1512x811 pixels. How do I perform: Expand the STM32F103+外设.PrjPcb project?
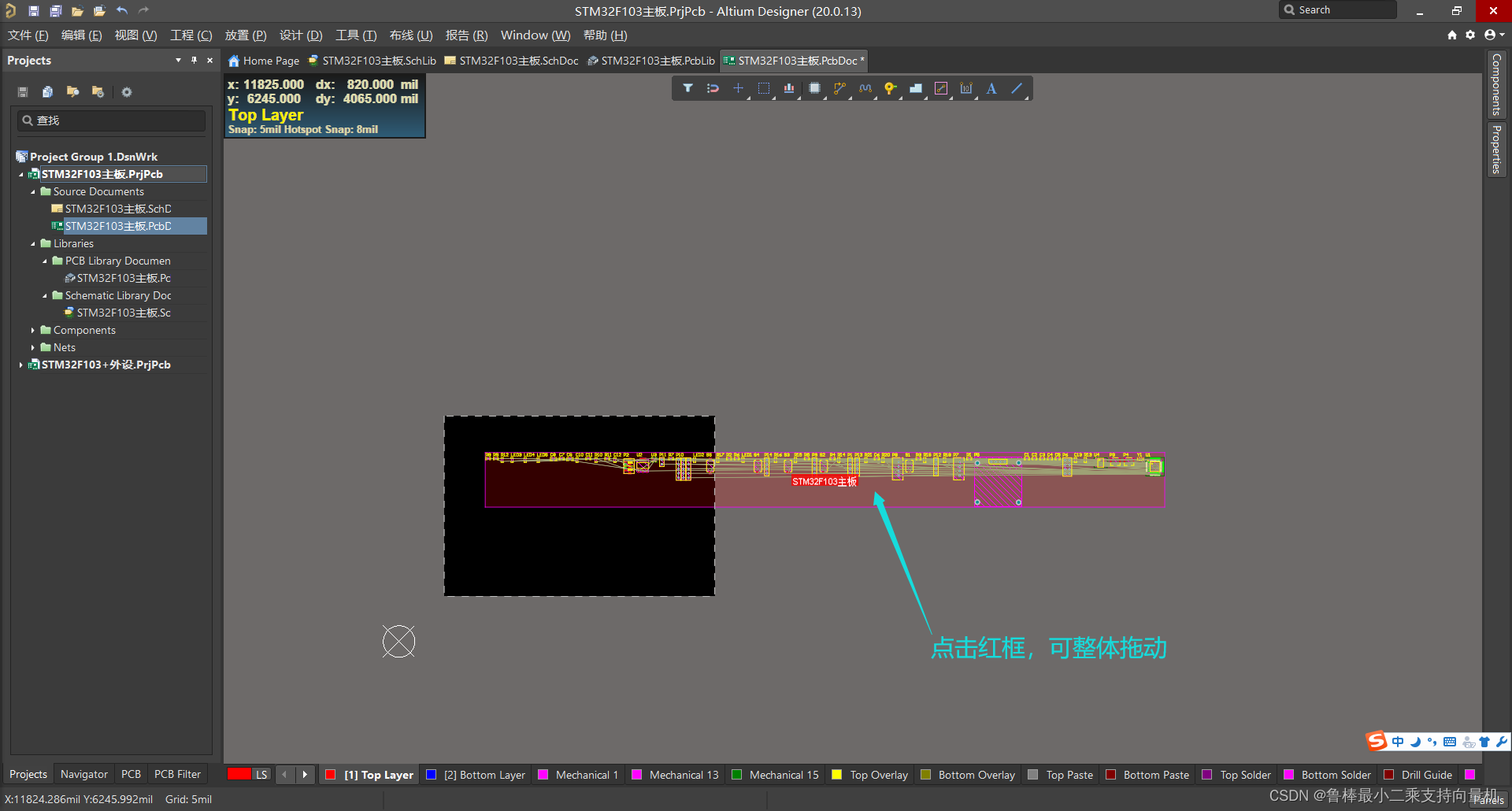[20, 365]
